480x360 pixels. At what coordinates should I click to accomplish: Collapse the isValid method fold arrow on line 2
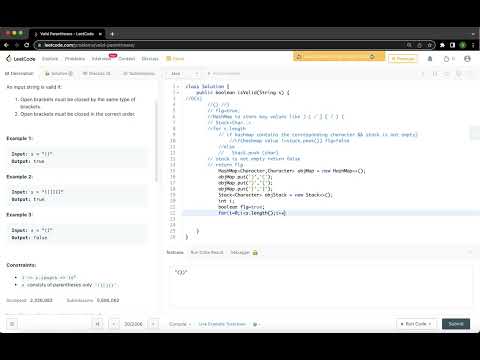pyautogui.click(x=179, y=93)
